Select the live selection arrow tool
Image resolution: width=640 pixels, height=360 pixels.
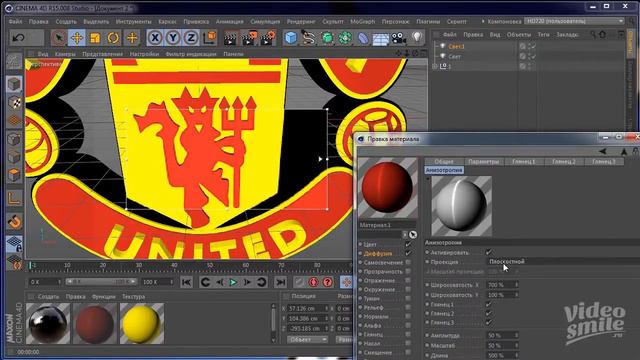pos(59,38)
